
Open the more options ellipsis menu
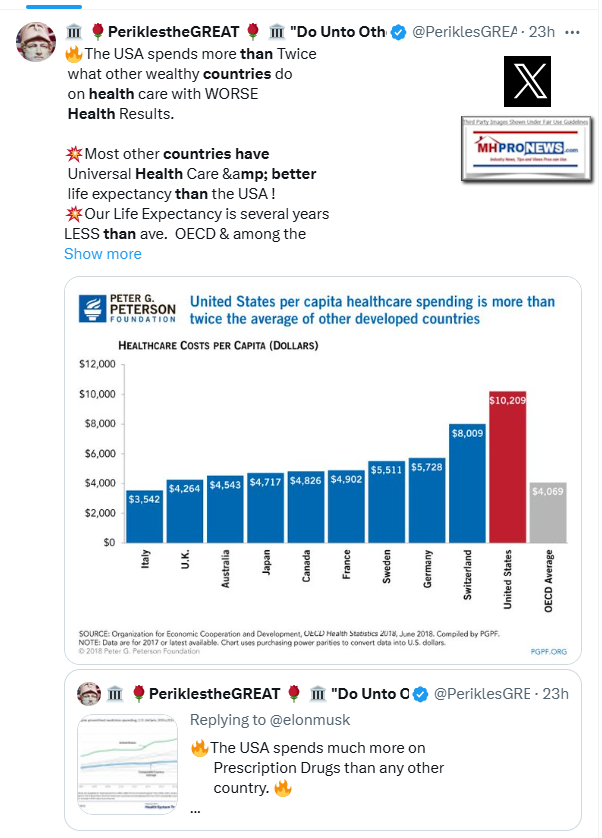click(x=571, y=32)
